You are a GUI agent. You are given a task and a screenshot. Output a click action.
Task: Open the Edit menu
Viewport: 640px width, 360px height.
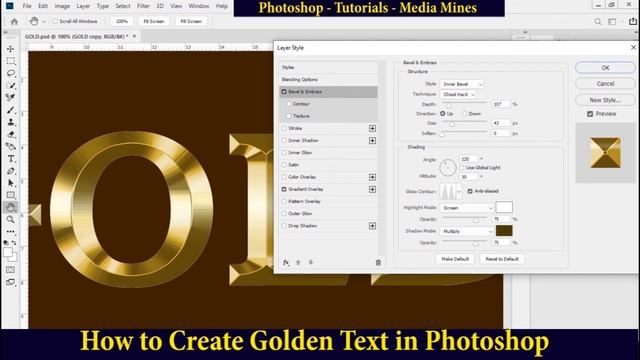tap(43, 6)
